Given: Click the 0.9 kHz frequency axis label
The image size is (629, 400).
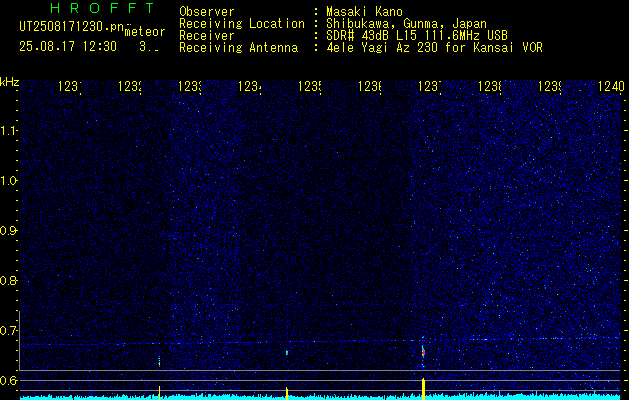Looking at the screenshot, I should [x=9, y=231].
